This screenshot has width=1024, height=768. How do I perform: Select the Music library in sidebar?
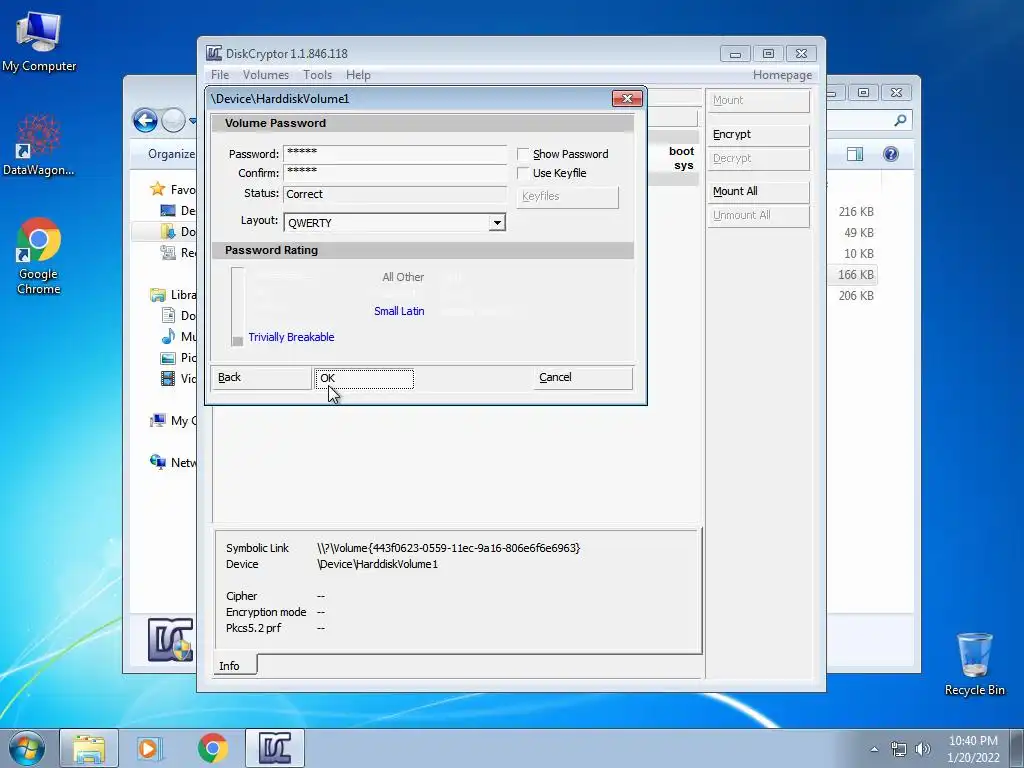tap(178, 336)
